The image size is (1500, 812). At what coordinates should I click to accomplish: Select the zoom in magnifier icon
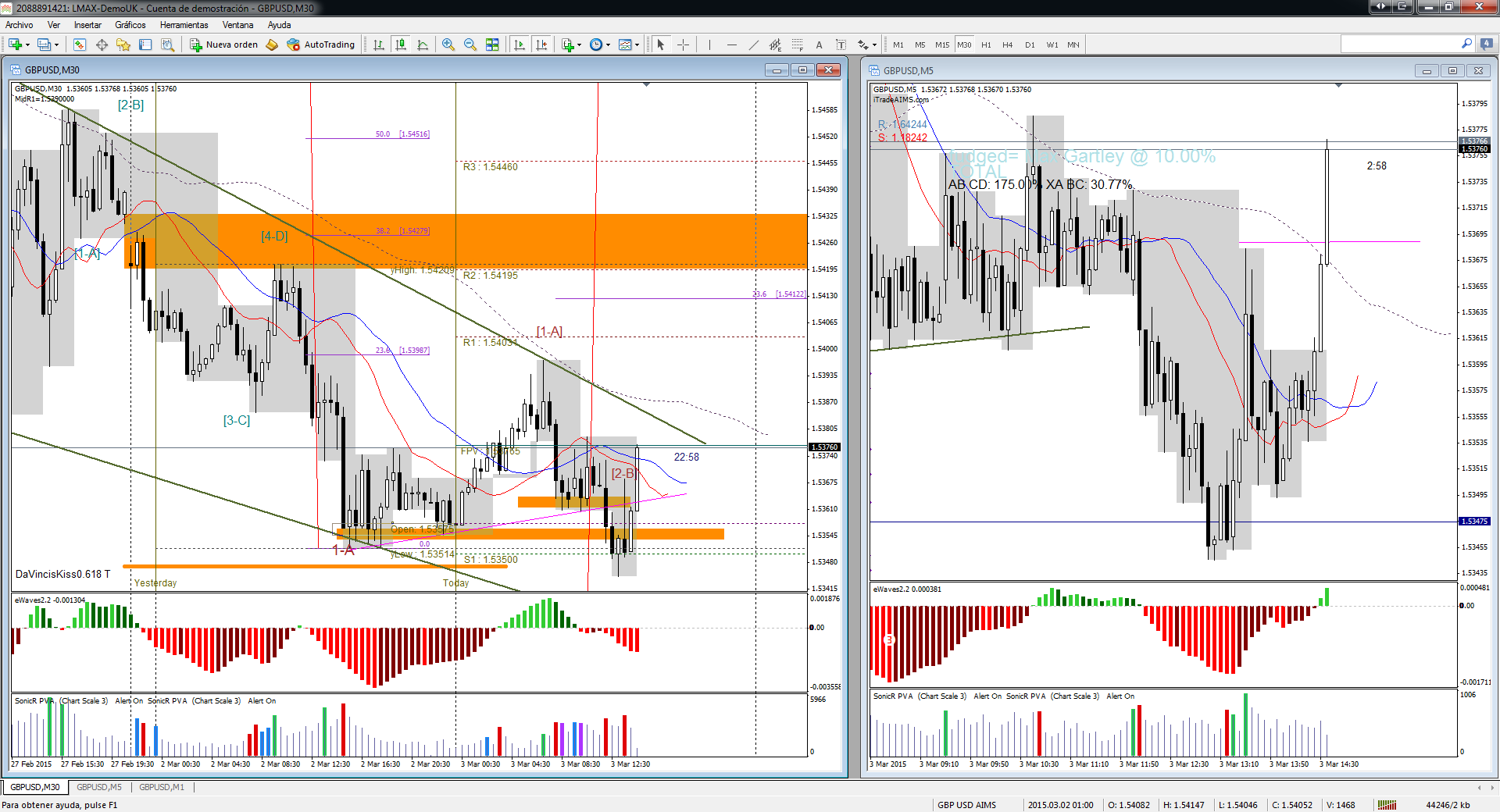point(448,45)
